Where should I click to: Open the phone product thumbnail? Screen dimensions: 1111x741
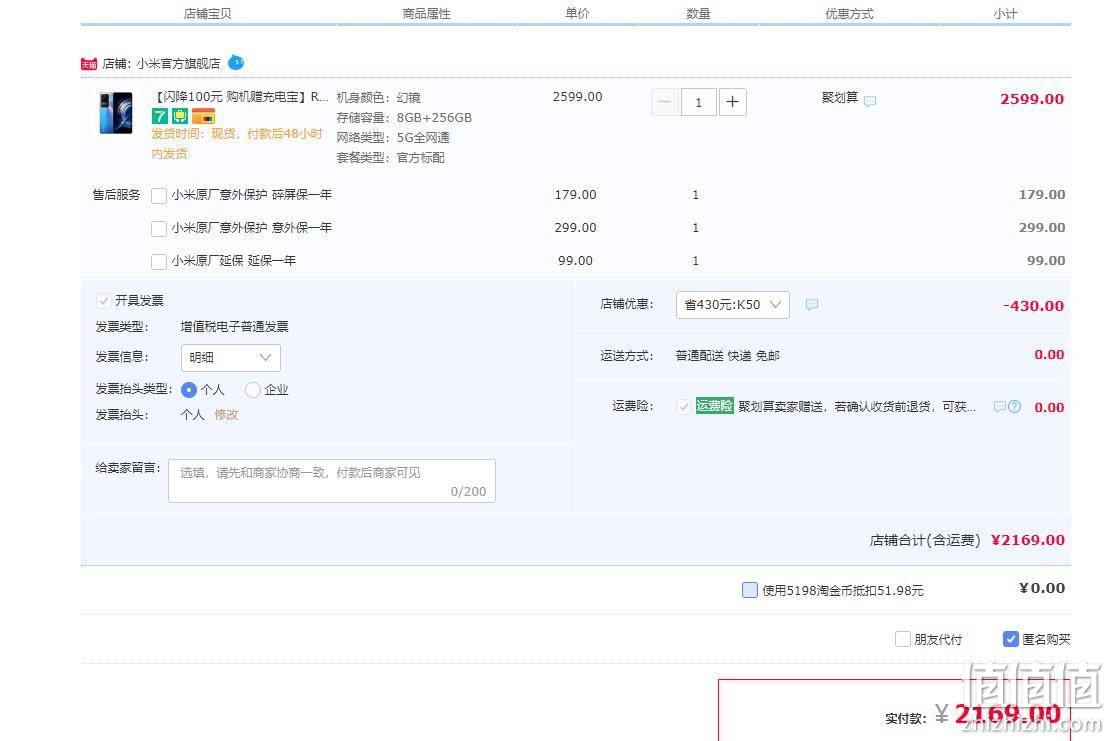coord(115,113)
